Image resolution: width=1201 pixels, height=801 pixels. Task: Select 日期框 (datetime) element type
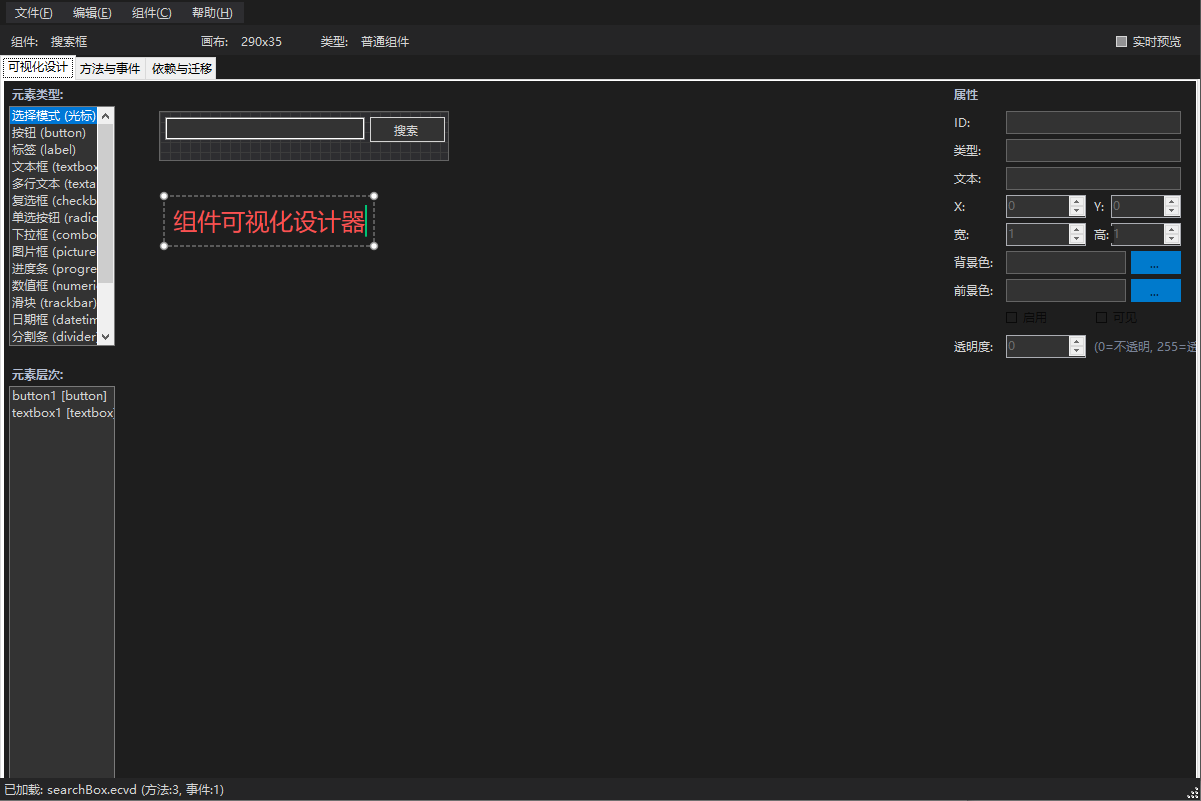point(53,320)
